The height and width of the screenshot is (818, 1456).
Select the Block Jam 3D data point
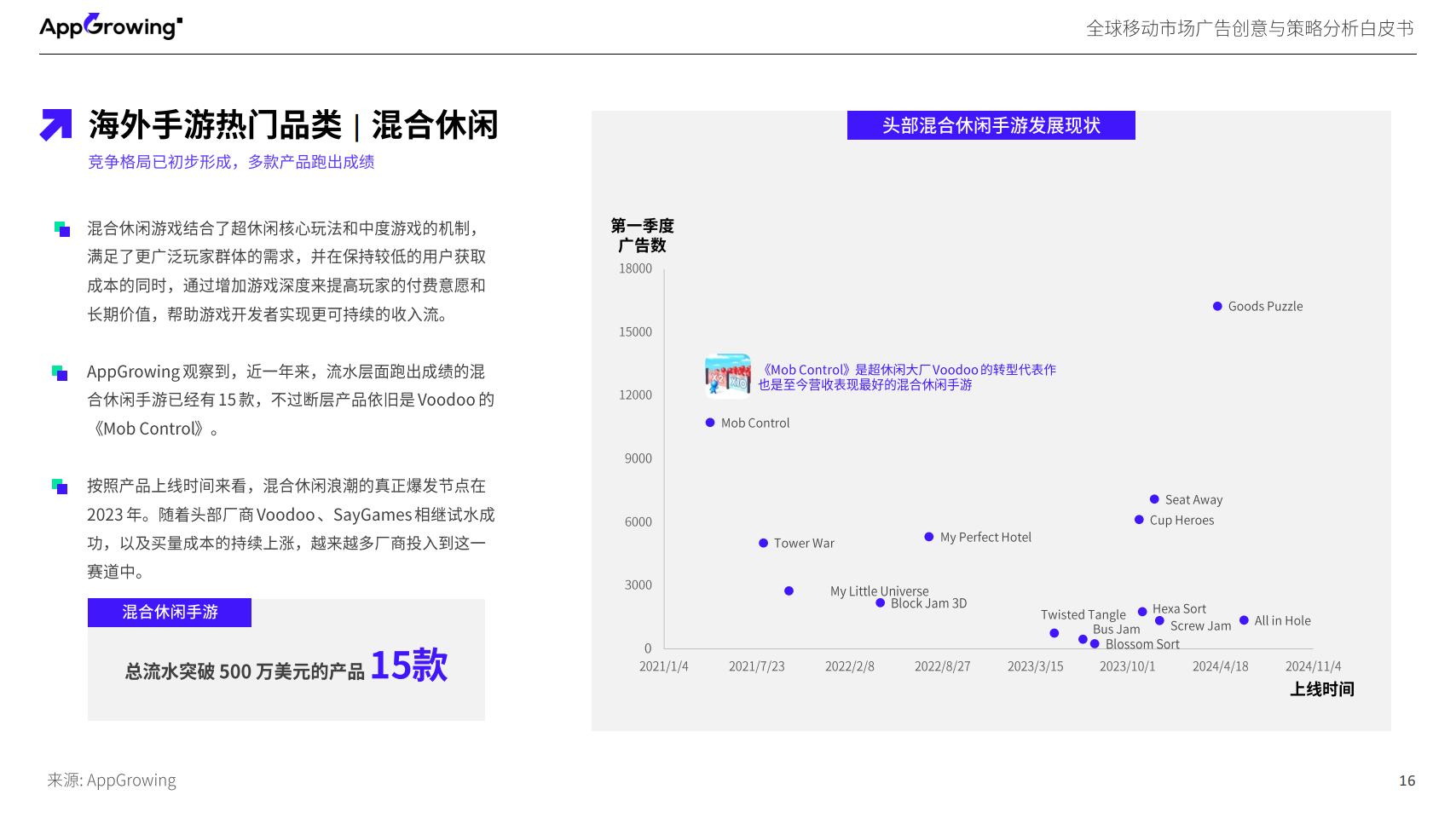[x=881, y=603]
